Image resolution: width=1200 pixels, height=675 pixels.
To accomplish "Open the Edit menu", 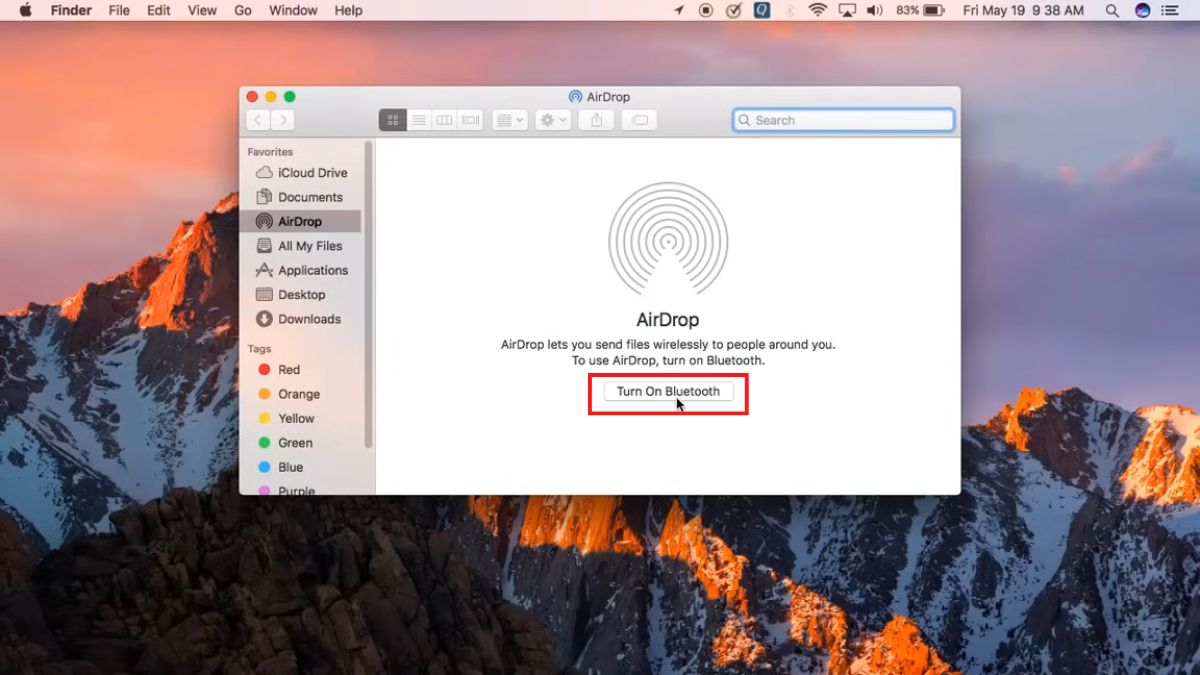I will coord(159,10).
